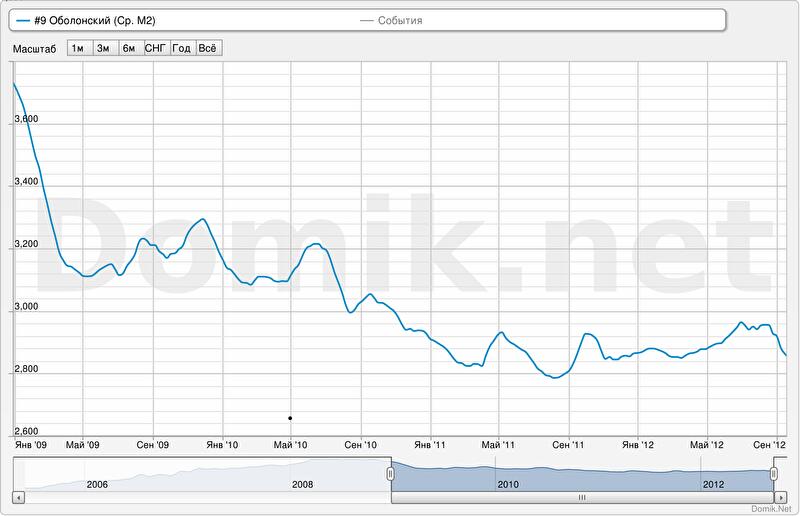This screenshot has width=800, height=516.
Task: Click the empty scrollbar track left of thumb
Action: tap(200, 496)
